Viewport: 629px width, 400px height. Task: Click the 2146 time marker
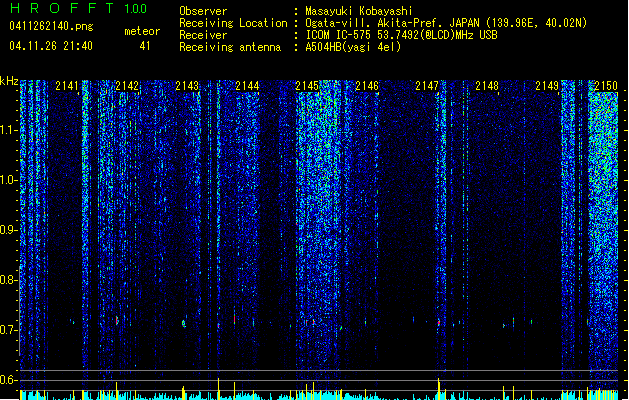pos(367,86)
